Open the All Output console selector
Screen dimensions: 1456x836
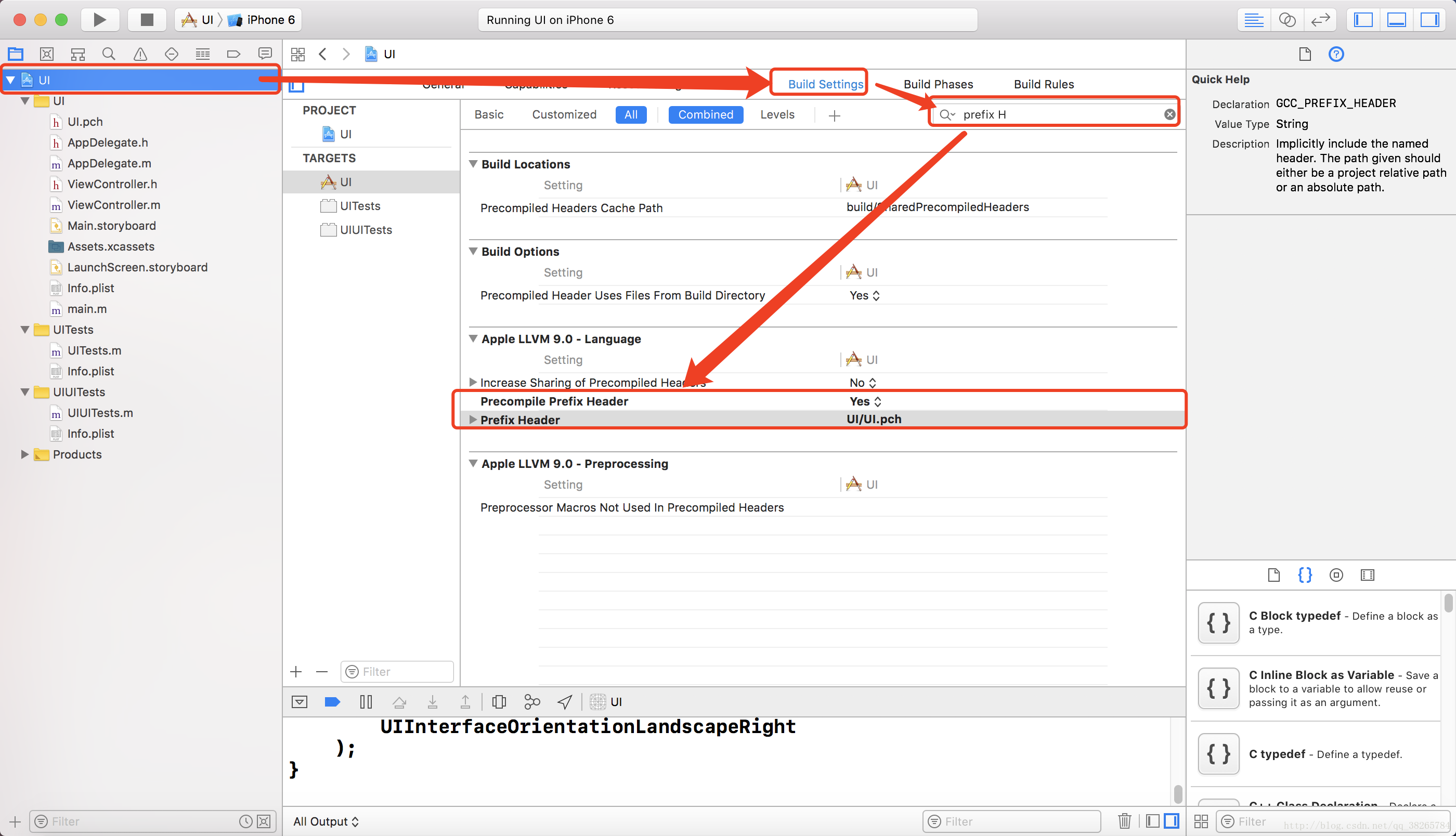click(326, 821)
